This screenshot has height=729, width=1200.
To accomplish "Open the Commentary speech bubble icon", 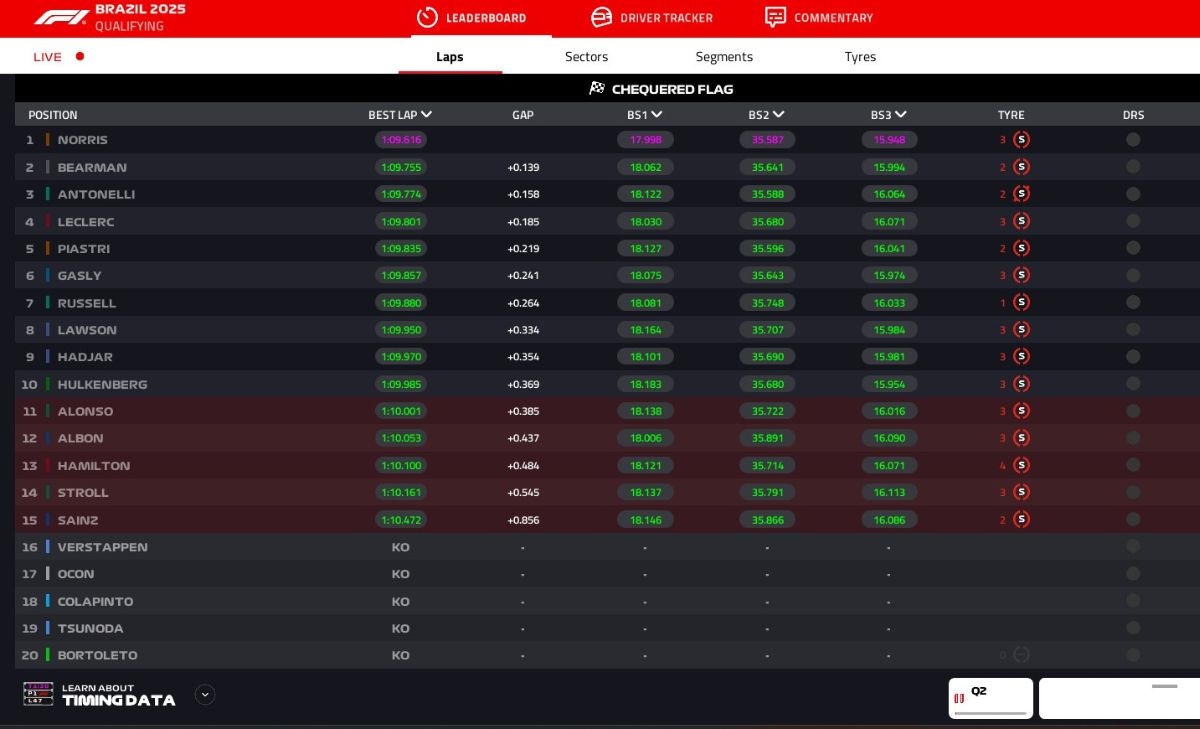I will pyautogui.click(x=774, y=17).
